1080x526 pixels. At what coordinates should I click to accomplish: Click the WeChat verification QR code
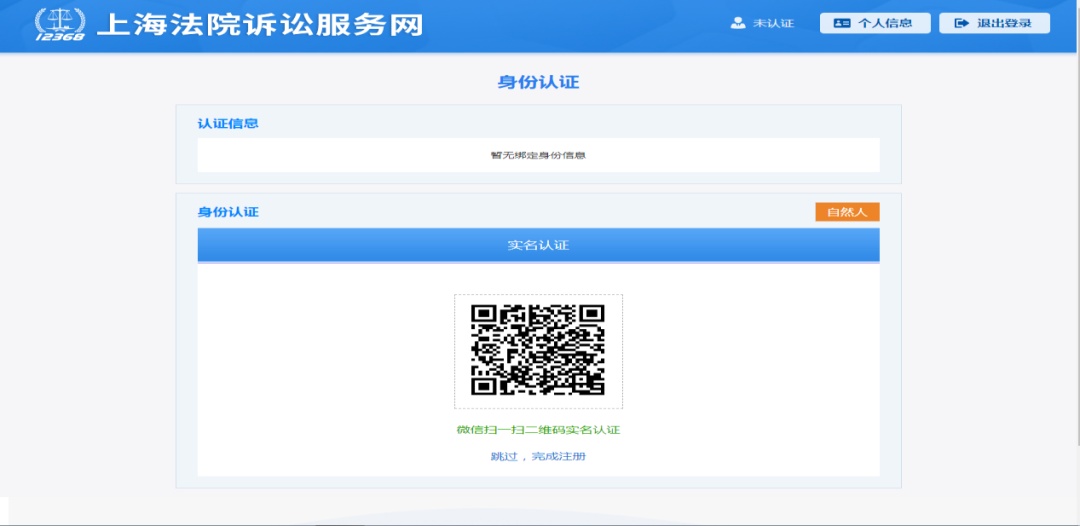coord(538,350)
